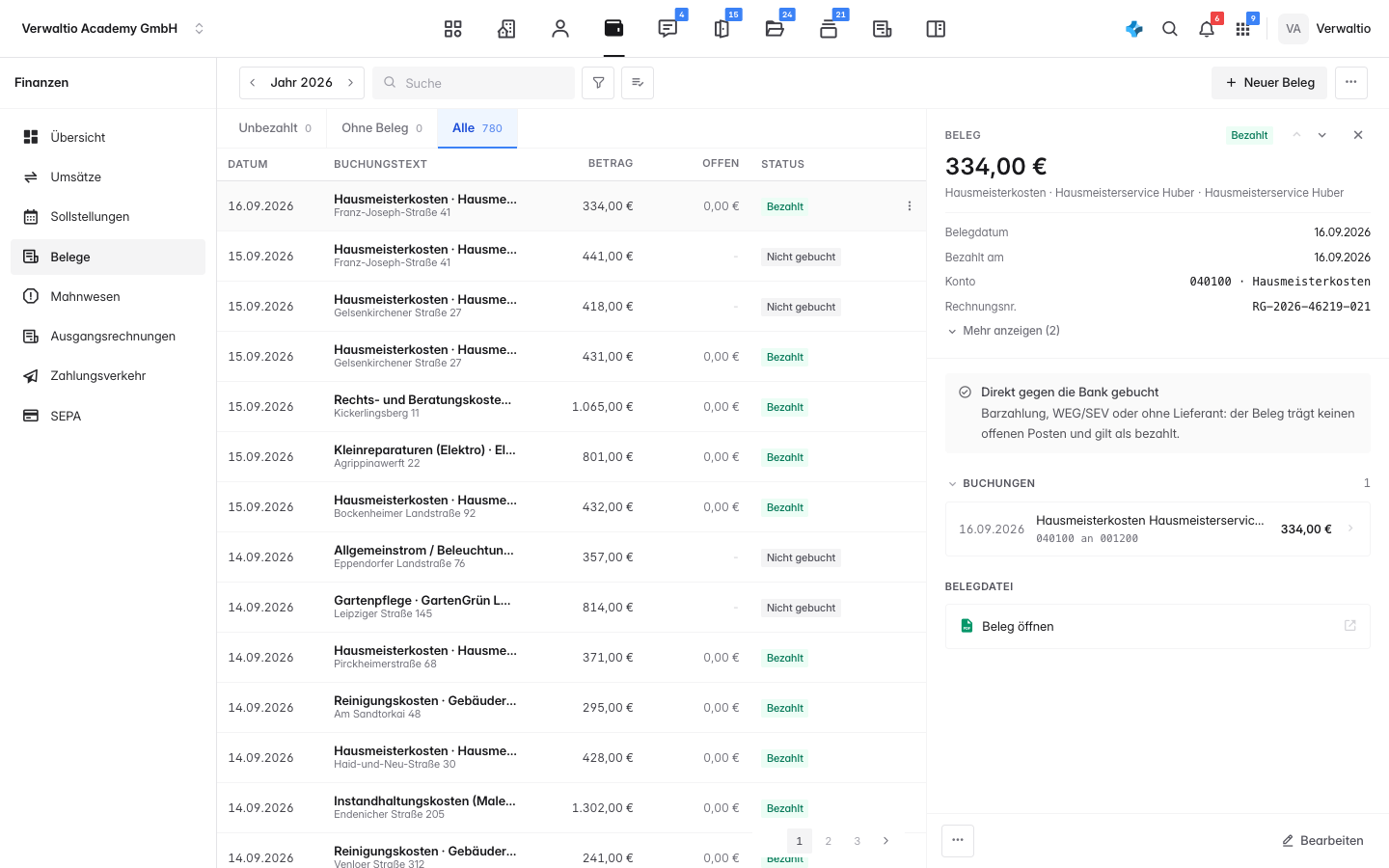Open the folder icon with badge 24
This screenshot has width=1389, height=868.
(775, 29)
